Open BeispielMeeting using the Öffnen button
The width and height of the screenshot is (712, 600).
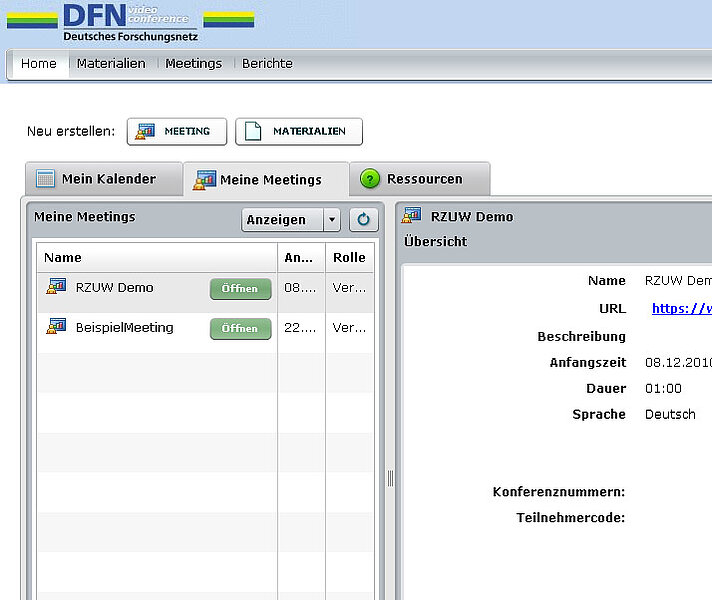240,329
